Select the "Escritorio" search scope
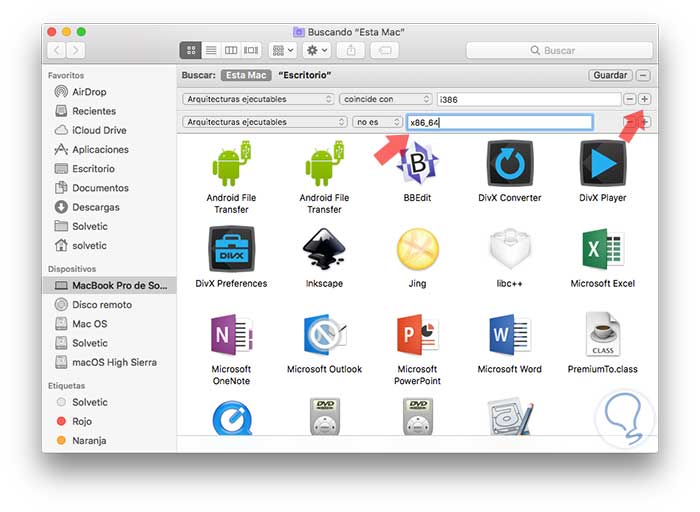This screenshot has height=512, width=700. pyautogui.click(x=304, y=75)
